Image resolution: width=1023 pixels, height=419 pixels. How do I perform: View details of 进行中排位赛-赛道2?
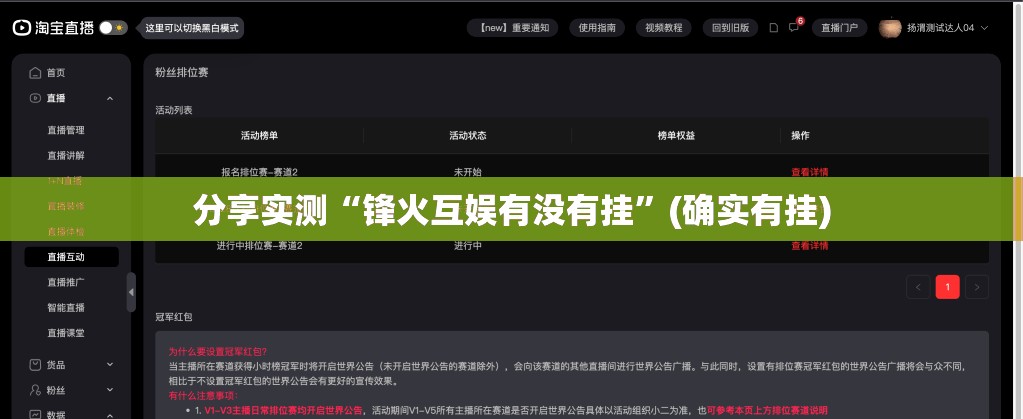(x=809, y=246)
